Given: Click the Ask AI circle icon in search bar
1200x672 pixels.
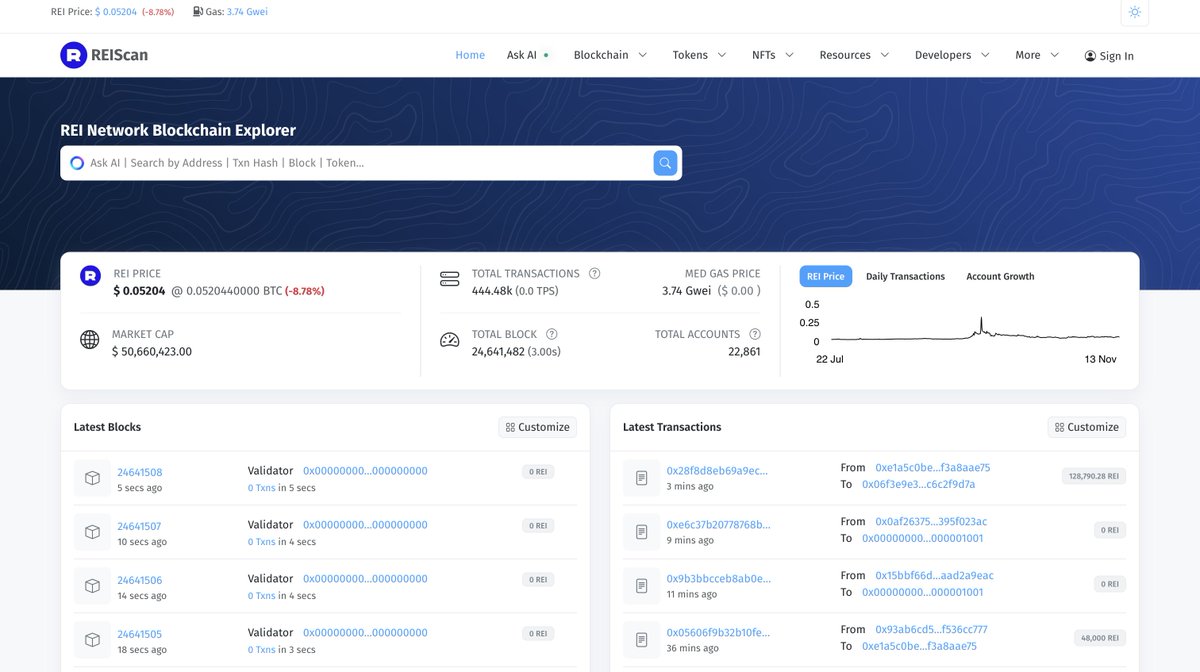Looking at the screenshot, I should click(77, 163).
